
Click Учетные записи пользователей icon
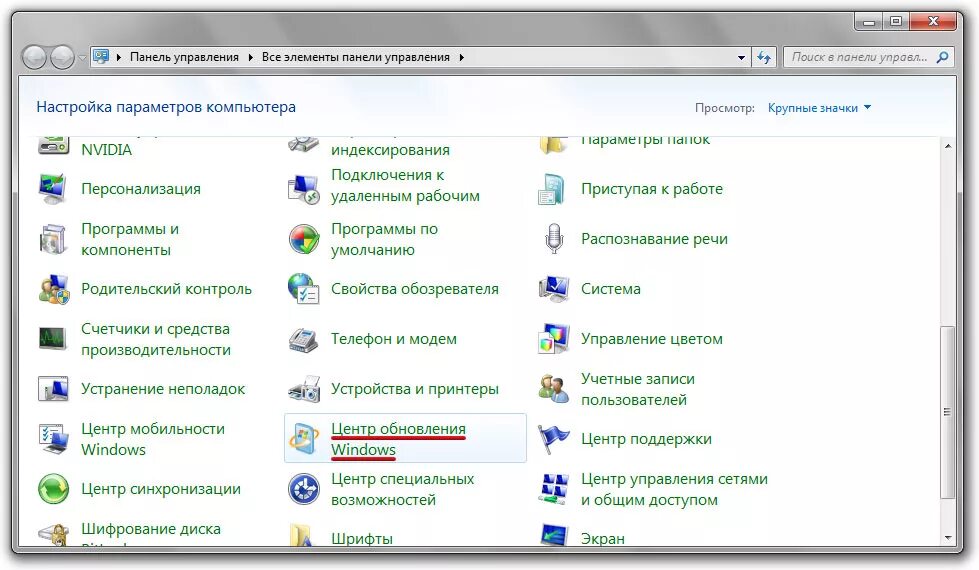tap(553, 388)
